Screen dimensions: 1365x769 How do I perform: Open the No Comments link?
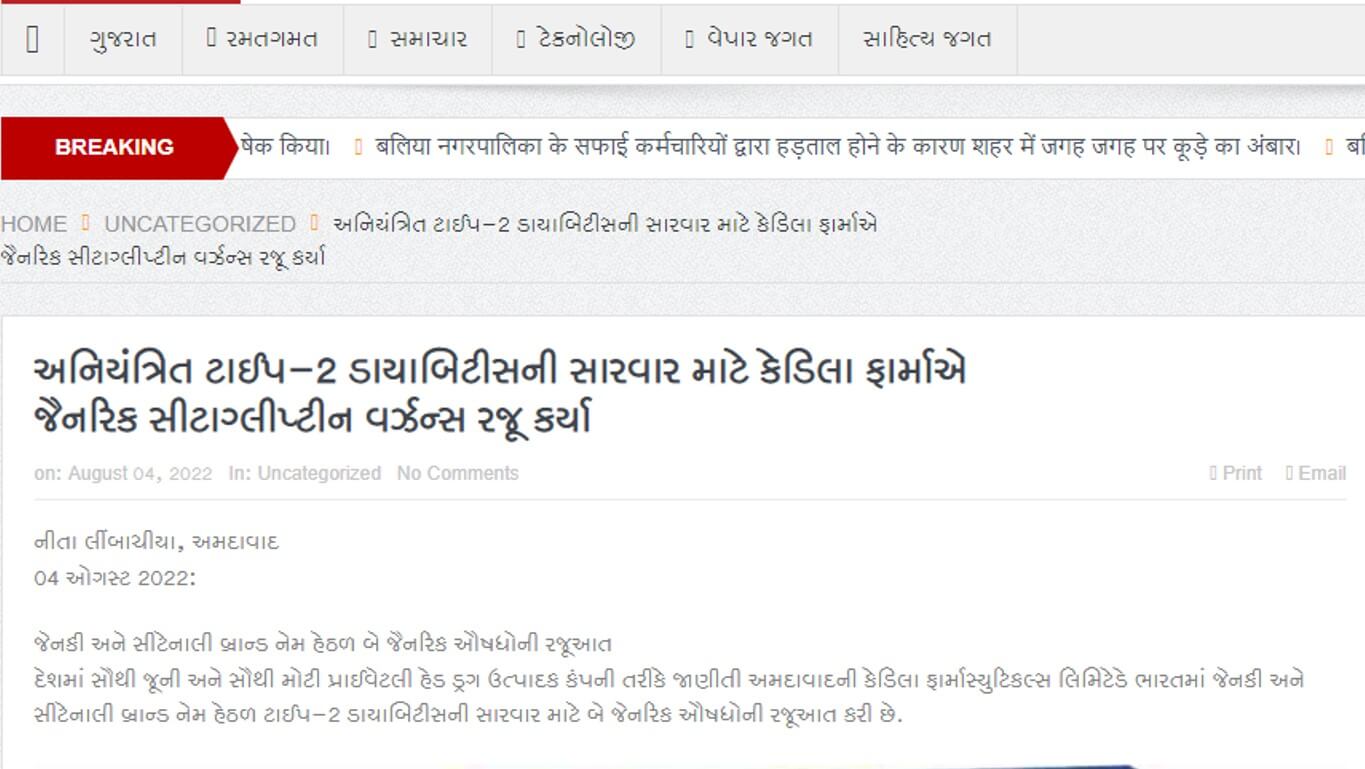[458, 473]
